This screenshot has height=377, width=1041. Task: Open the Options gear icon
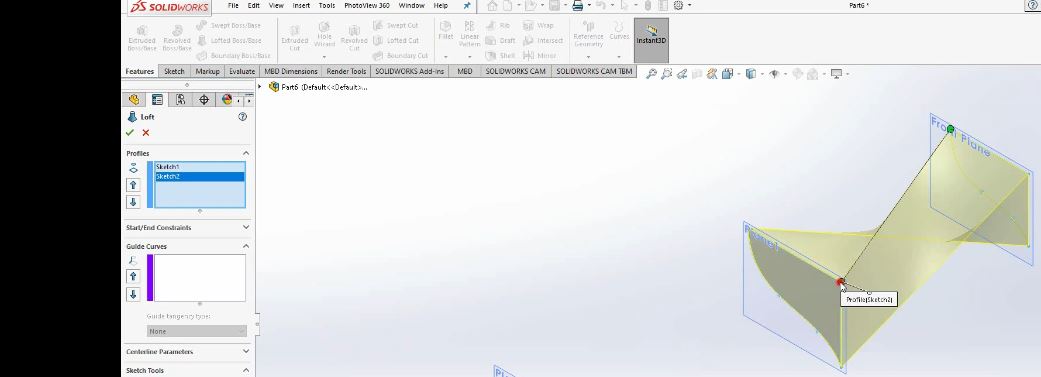[679, 5]
